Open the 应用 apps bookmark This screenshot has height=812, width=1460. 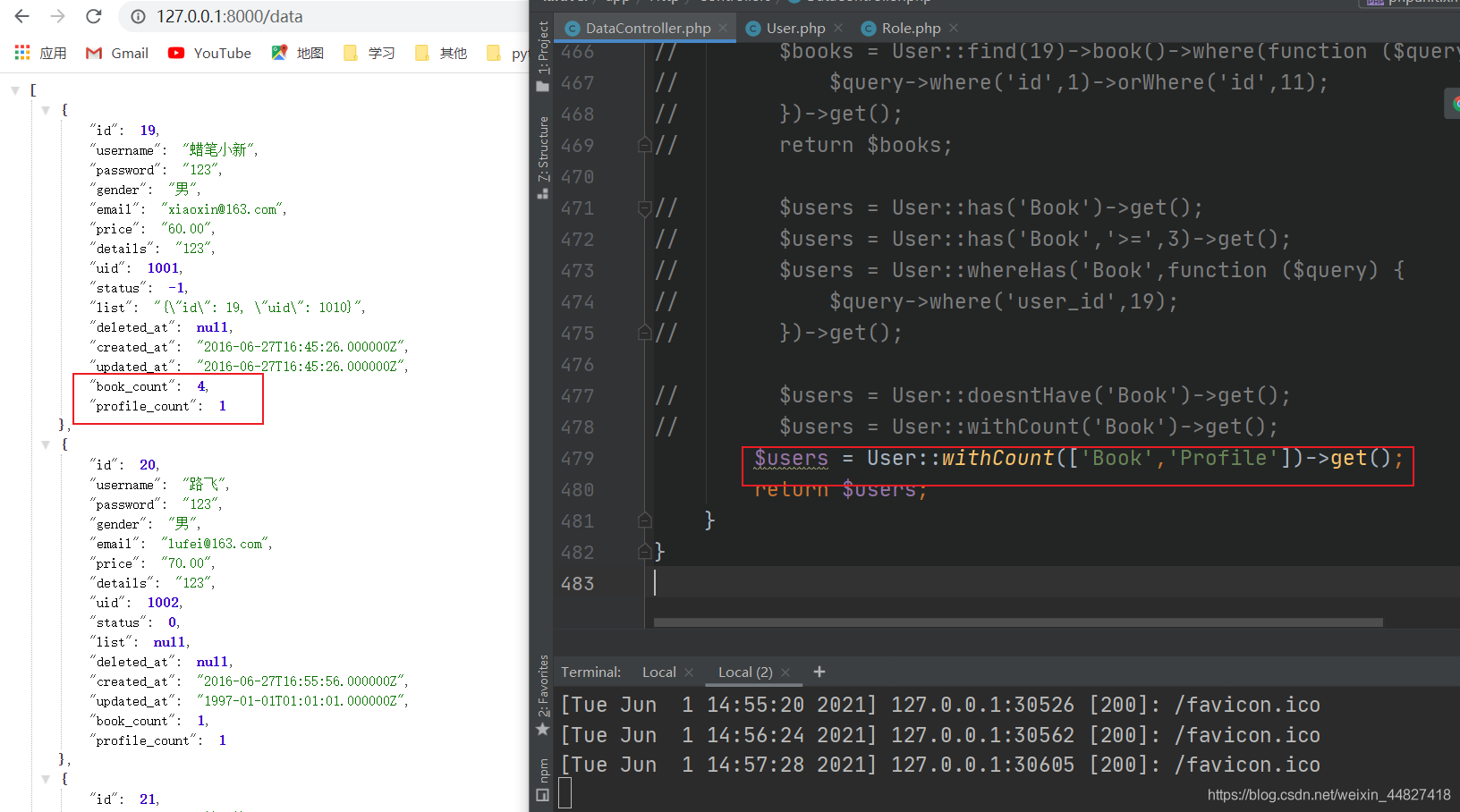41,53
